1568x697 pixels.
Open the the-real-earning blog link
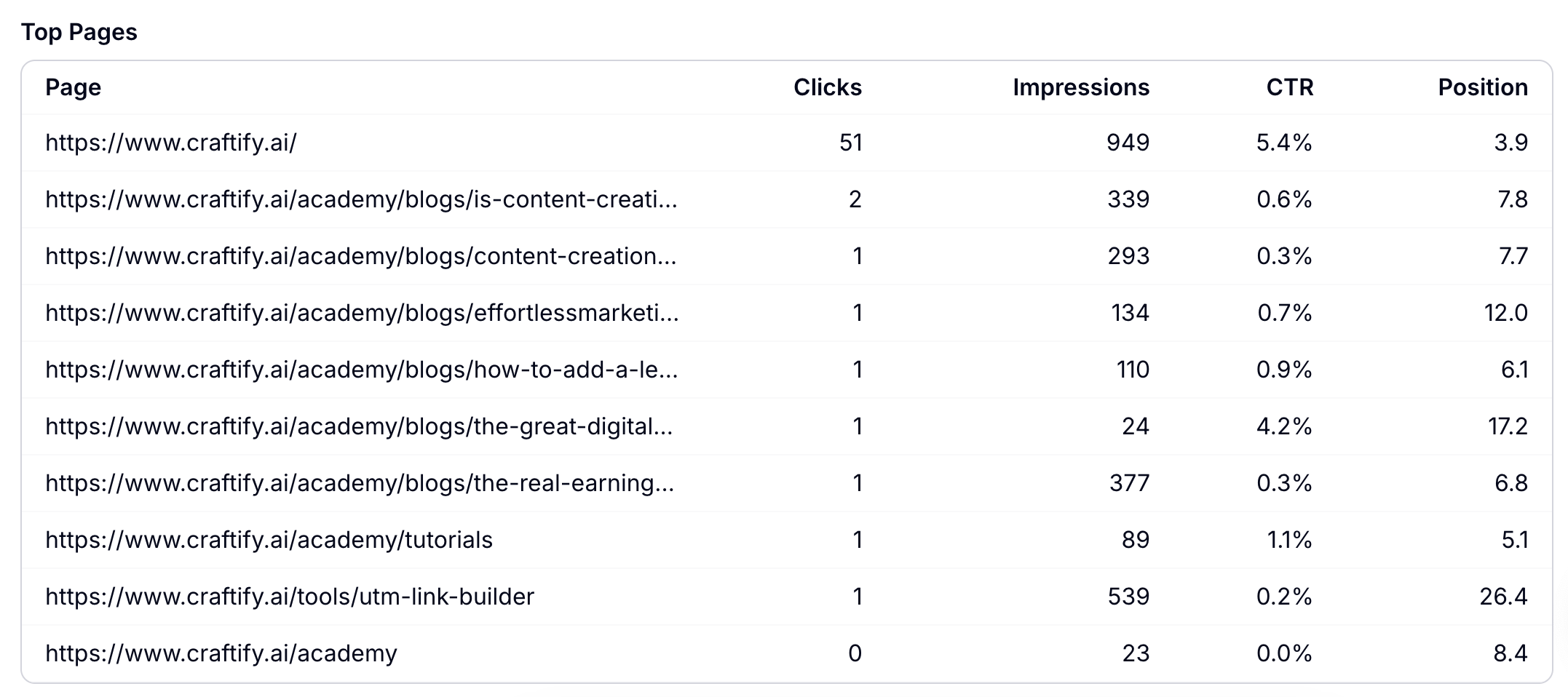(360, 483)
